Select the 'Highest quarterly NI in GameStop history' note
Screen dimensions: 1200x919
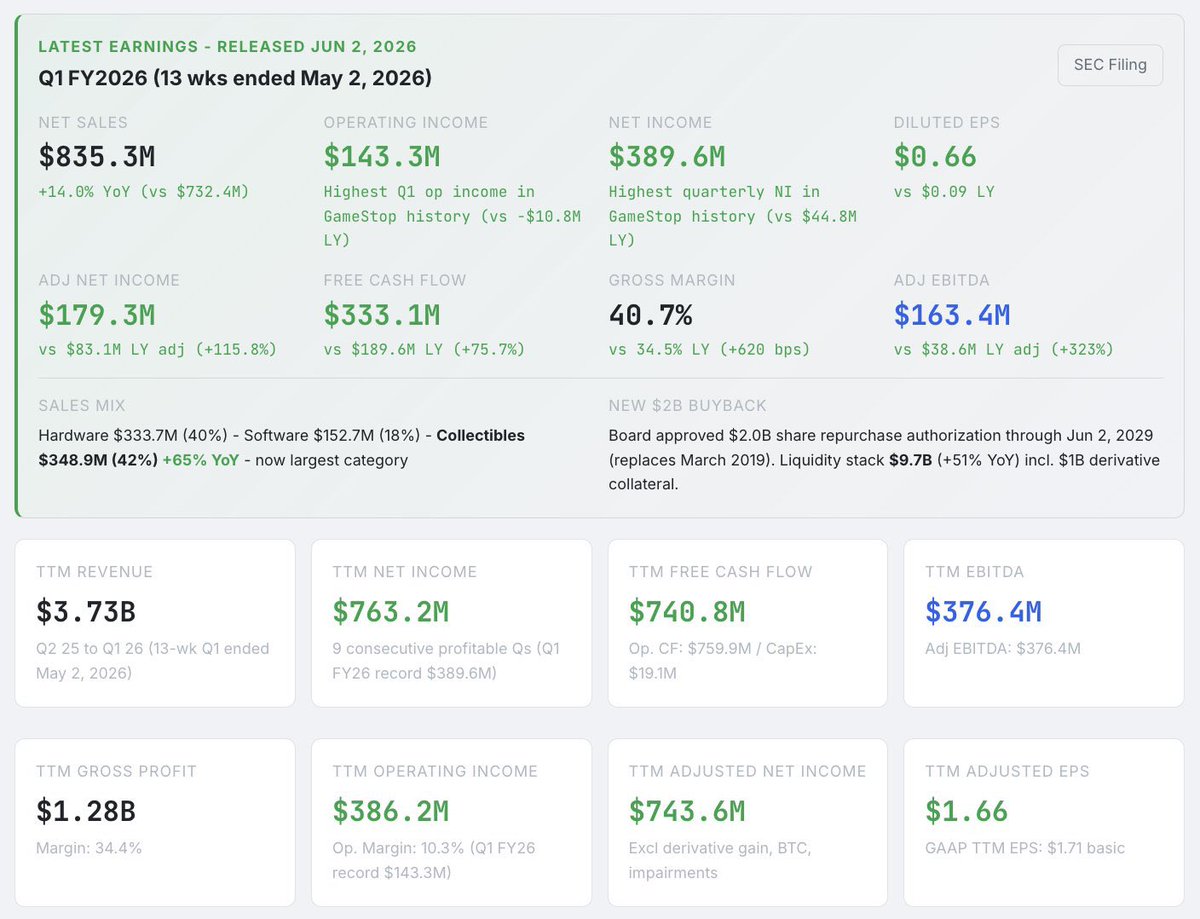click(732, 217)
